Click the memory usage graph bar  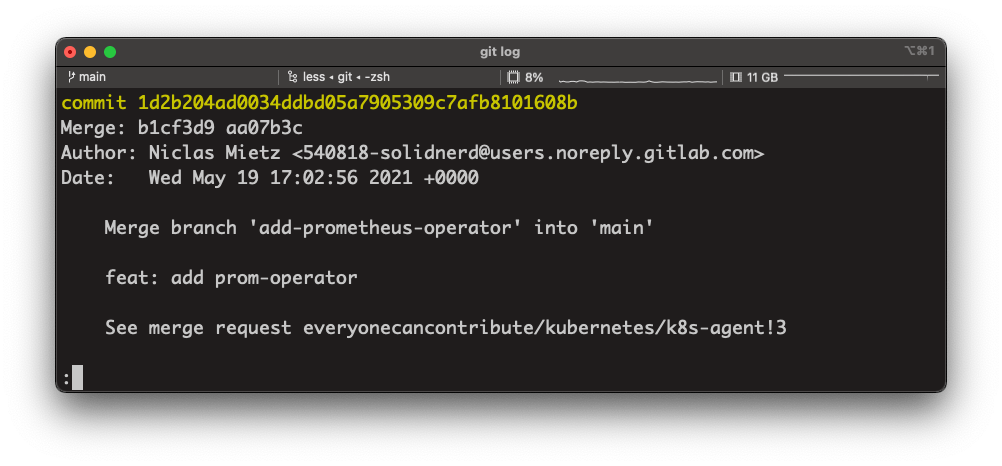tap(861, 77)
